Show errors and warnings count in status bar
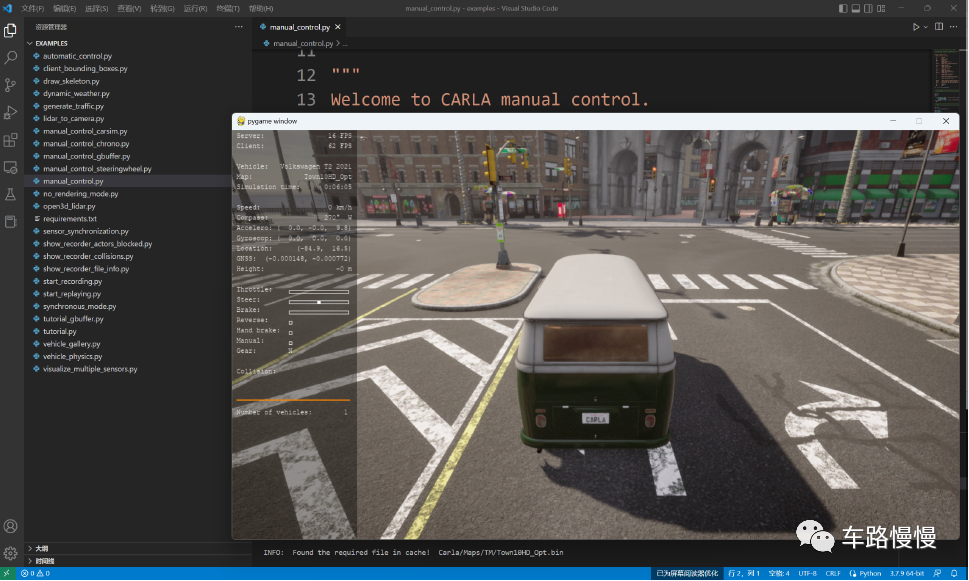The height and width of the screenshot is (581, 969). coord(35,574)
